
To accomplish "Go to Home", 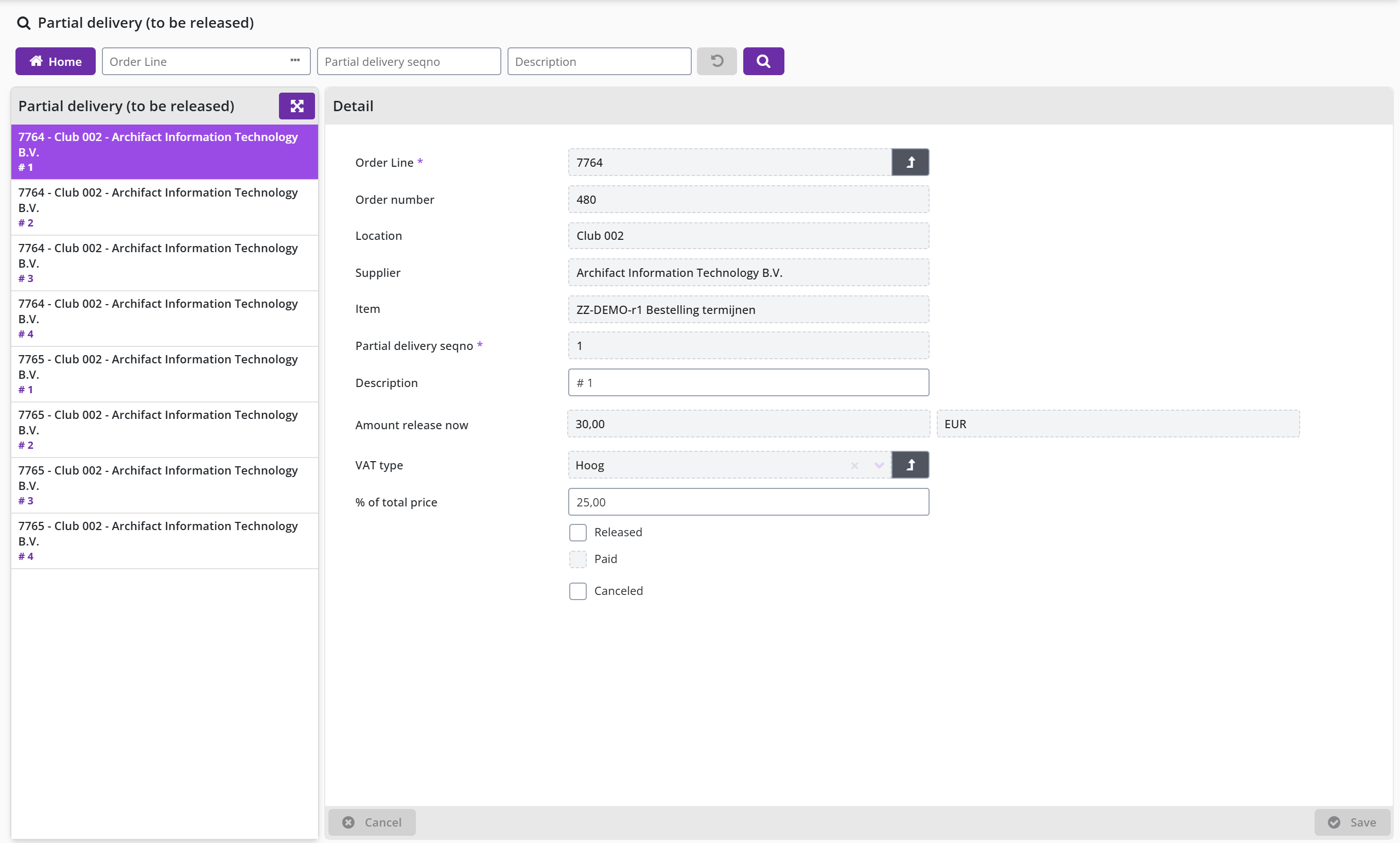I will (x=55, y=61).
